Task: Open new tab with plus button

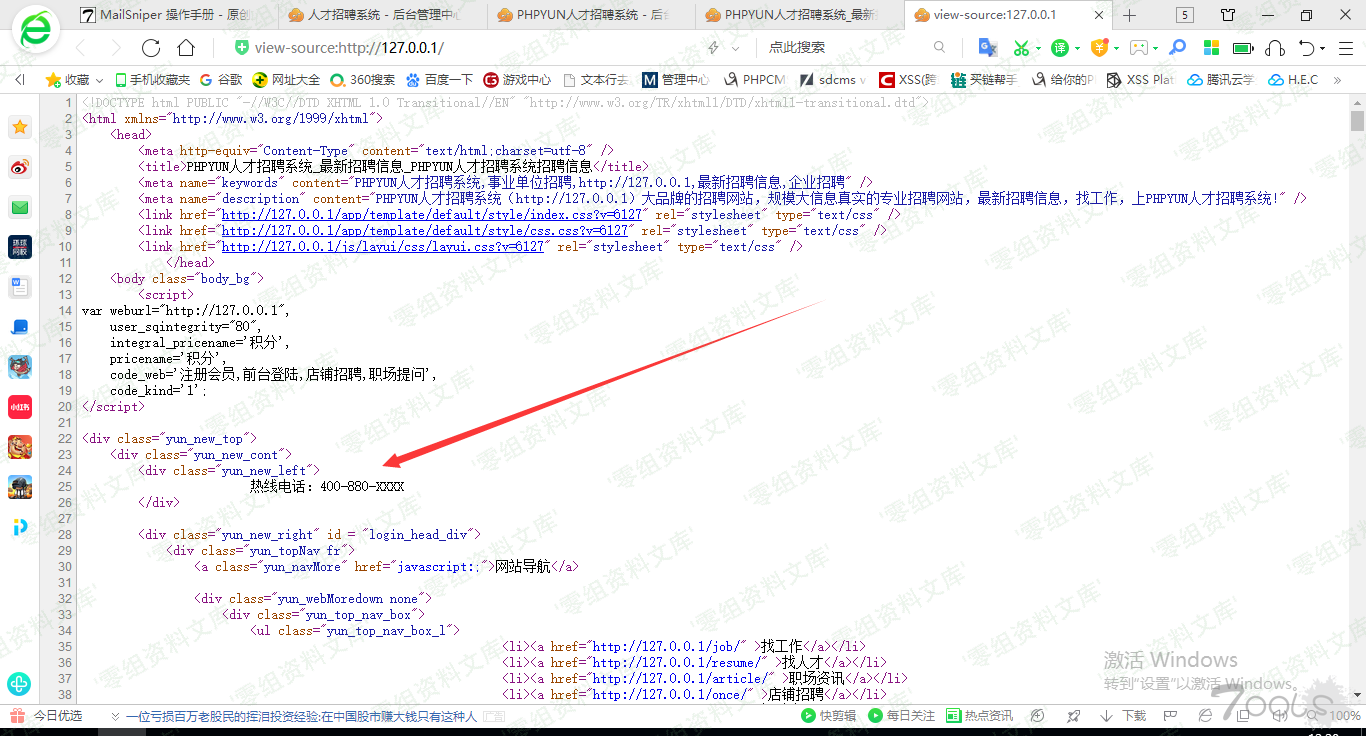Action: point(1130,15)
